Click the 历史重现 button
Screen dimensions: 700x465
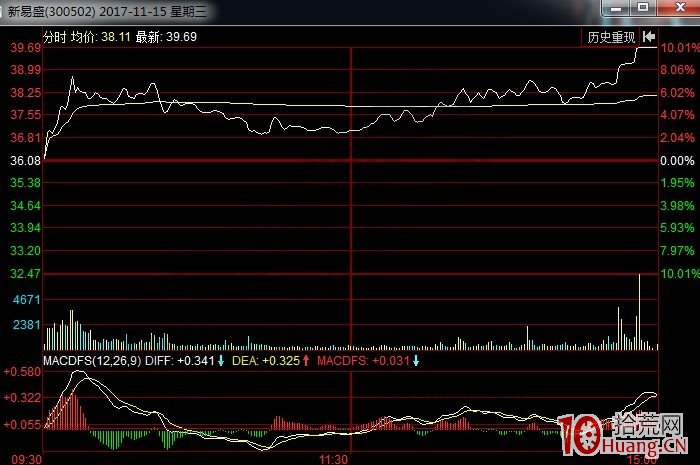[611, 37]
